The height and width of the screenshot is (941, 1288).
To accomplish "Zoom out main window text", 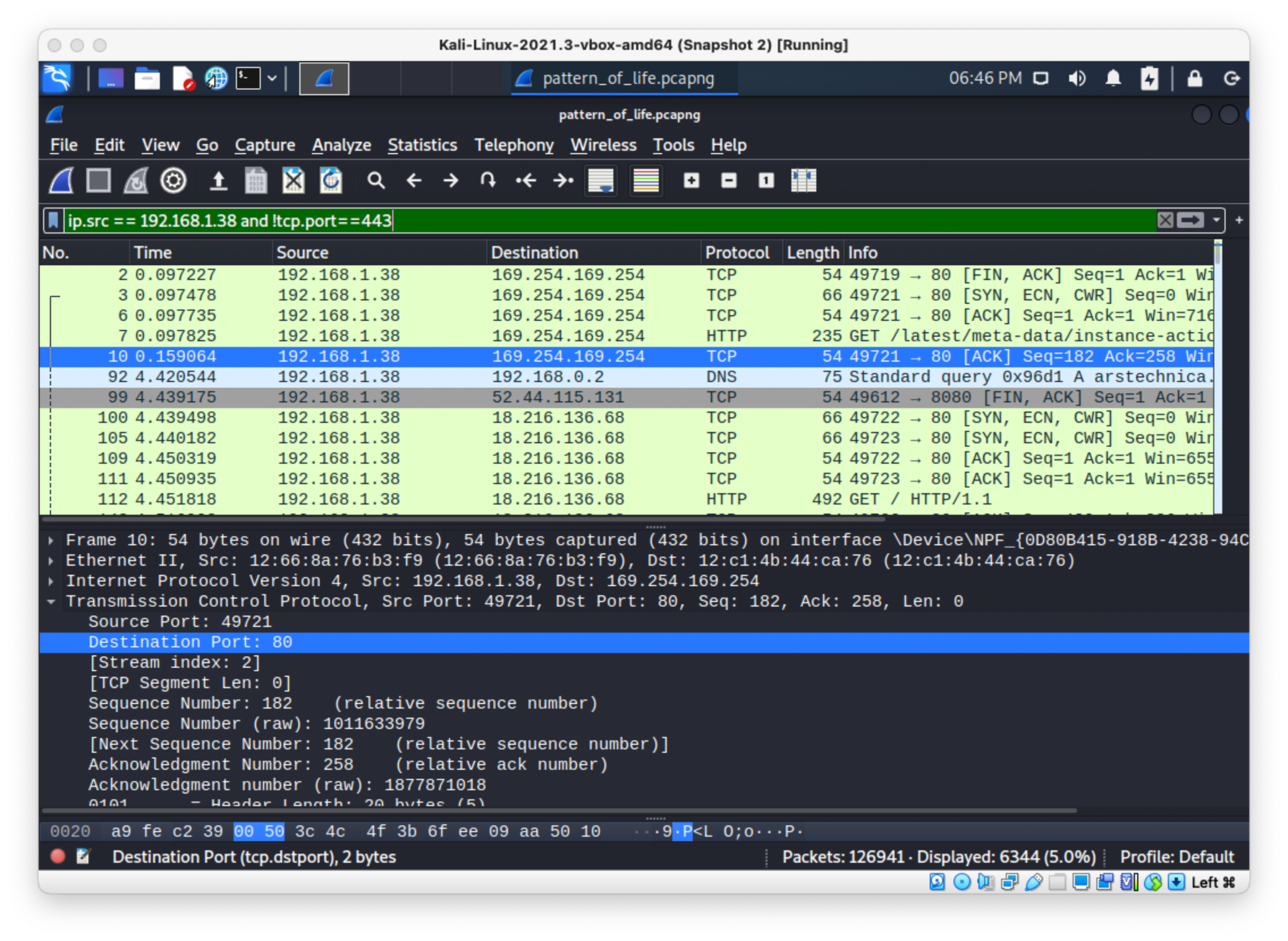I will click(x=729, y=181).
